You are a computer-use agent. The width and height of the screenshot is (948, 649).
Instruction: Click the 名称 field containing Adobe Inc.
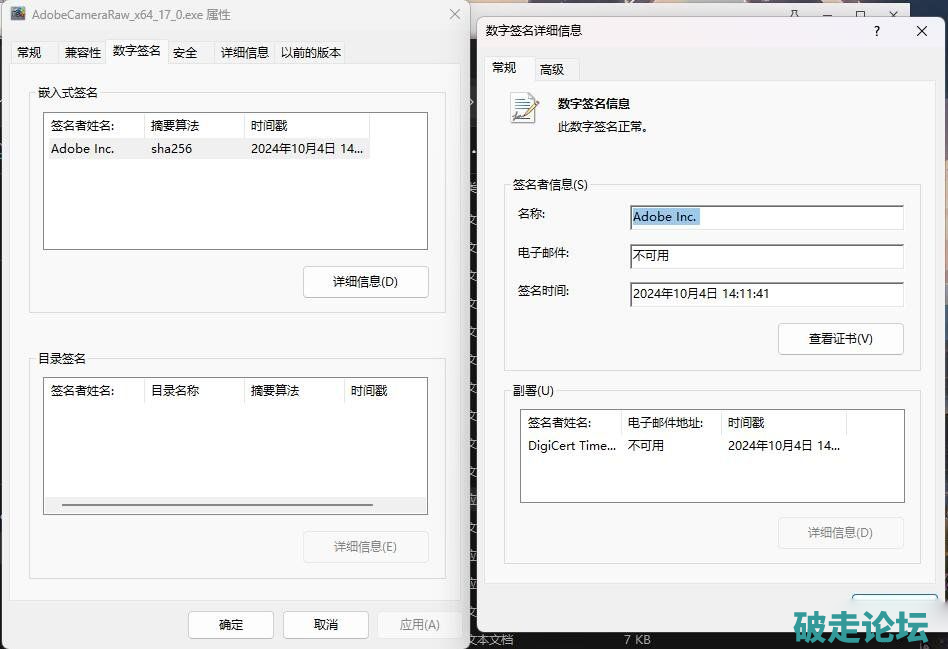(766, 217)
